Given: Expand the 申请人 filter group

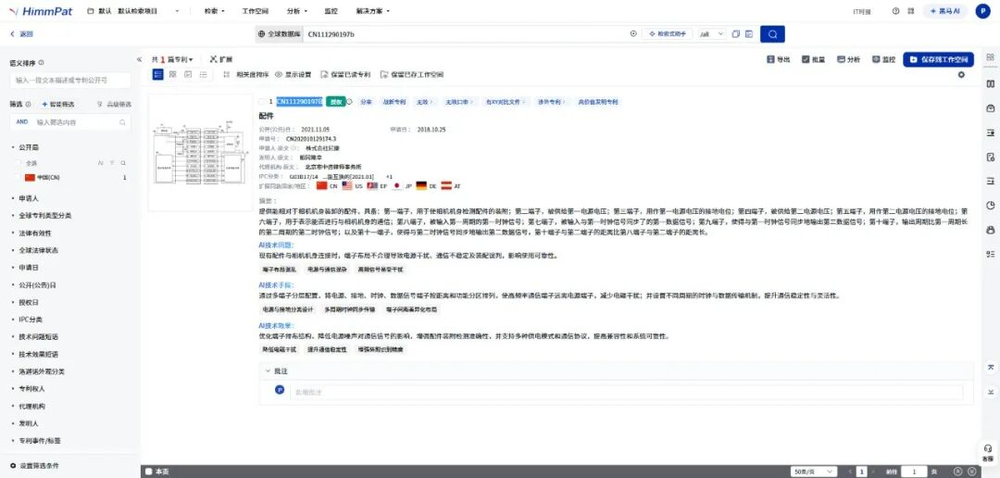Looking at the screenshot, I should 29,198.
